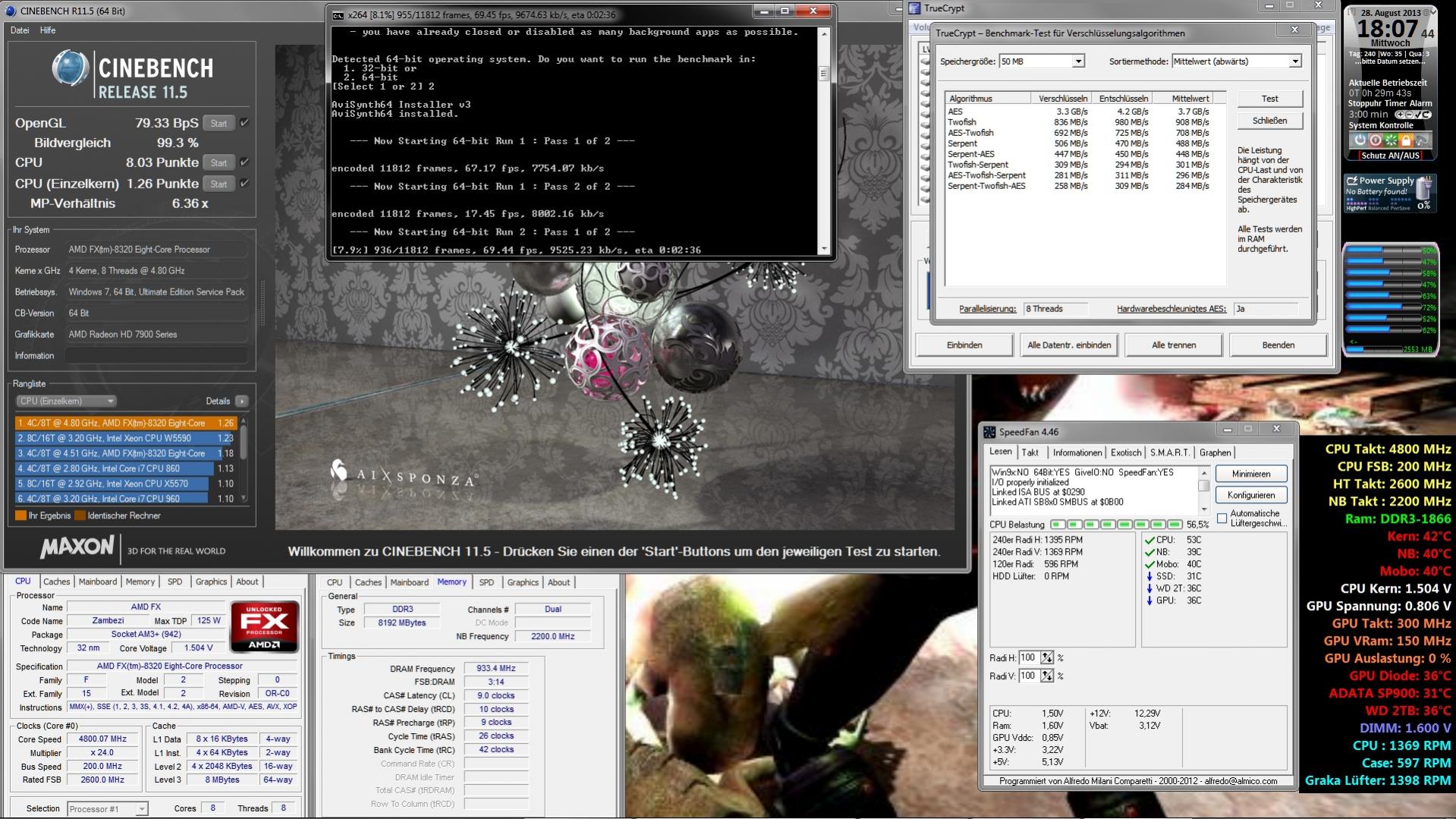
Task: Open the Graphen tab in SpeedFan
Action: point(1215,452)
